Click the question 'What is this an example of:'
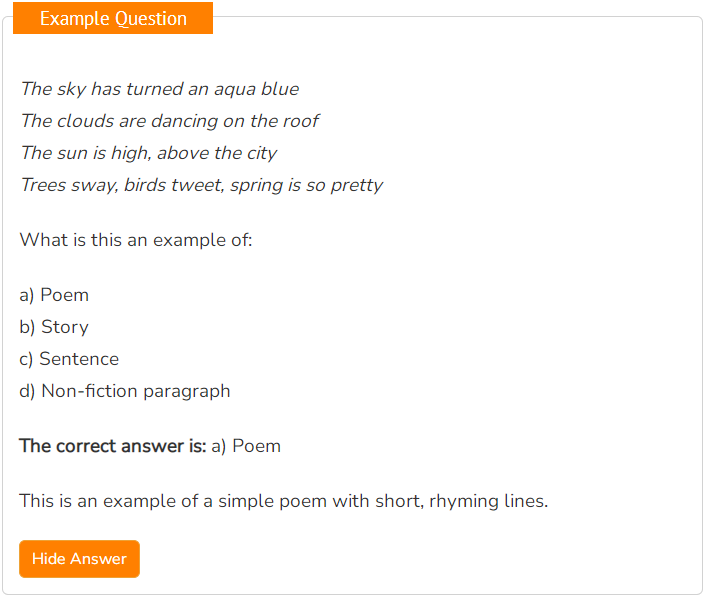Viewport: 705px width, 597px height. 136,240
